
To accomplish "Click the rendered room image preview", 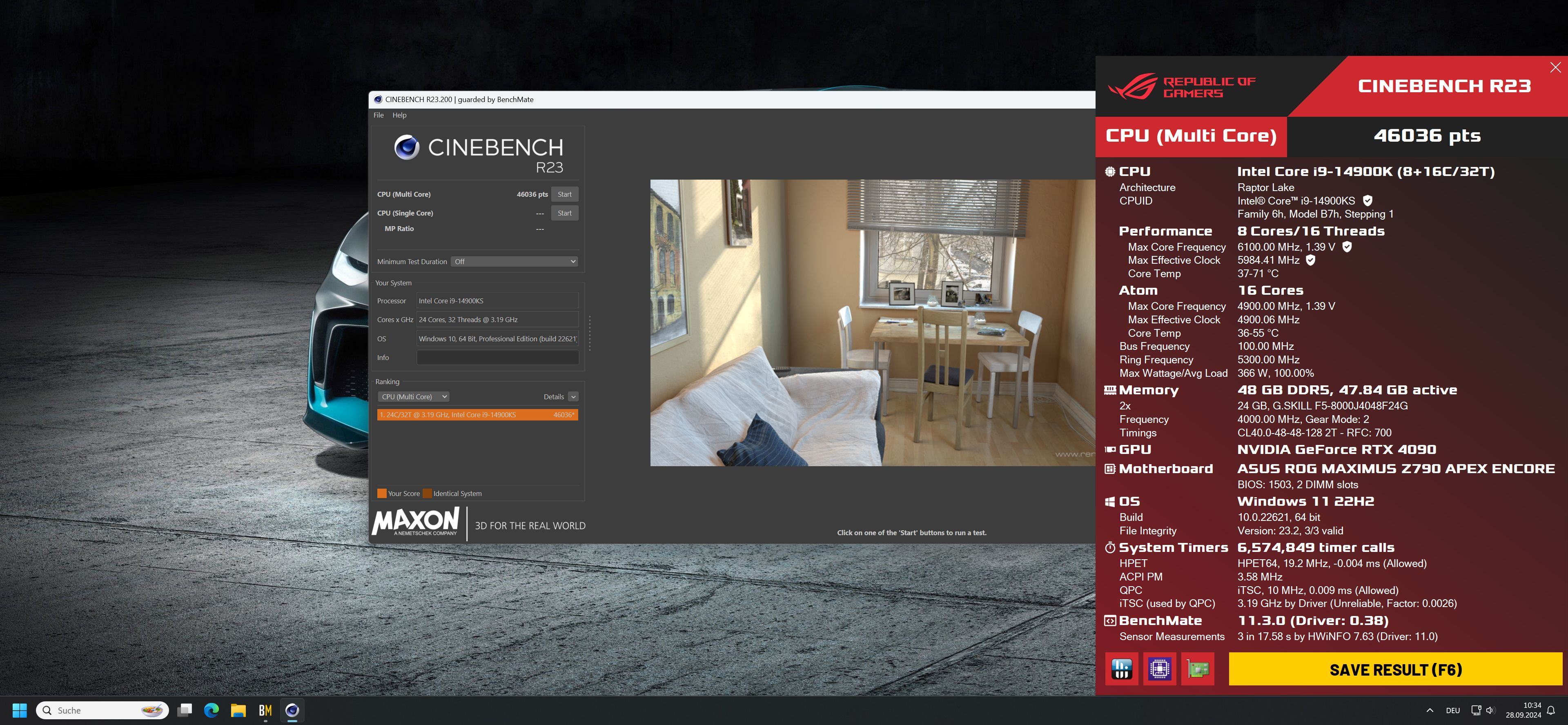I will [x=872, y=322].
